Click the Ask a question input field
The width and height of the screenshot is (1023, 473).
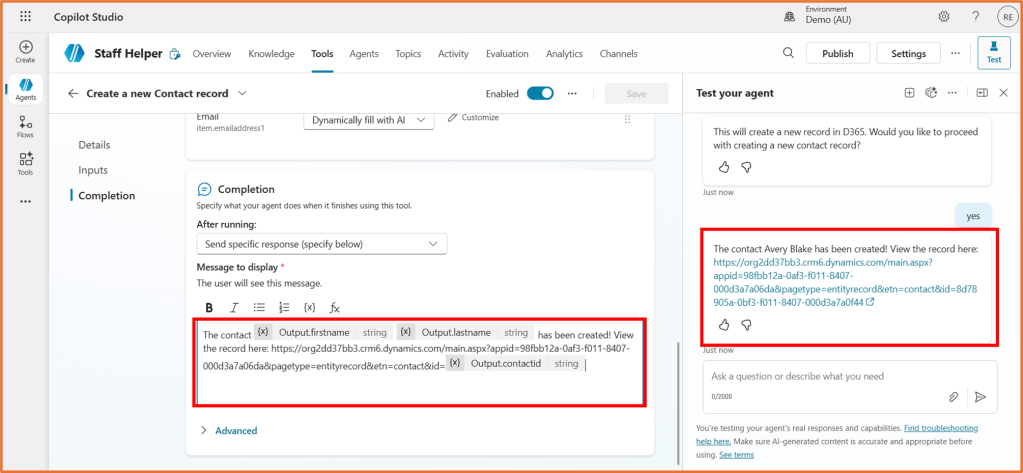820,377
